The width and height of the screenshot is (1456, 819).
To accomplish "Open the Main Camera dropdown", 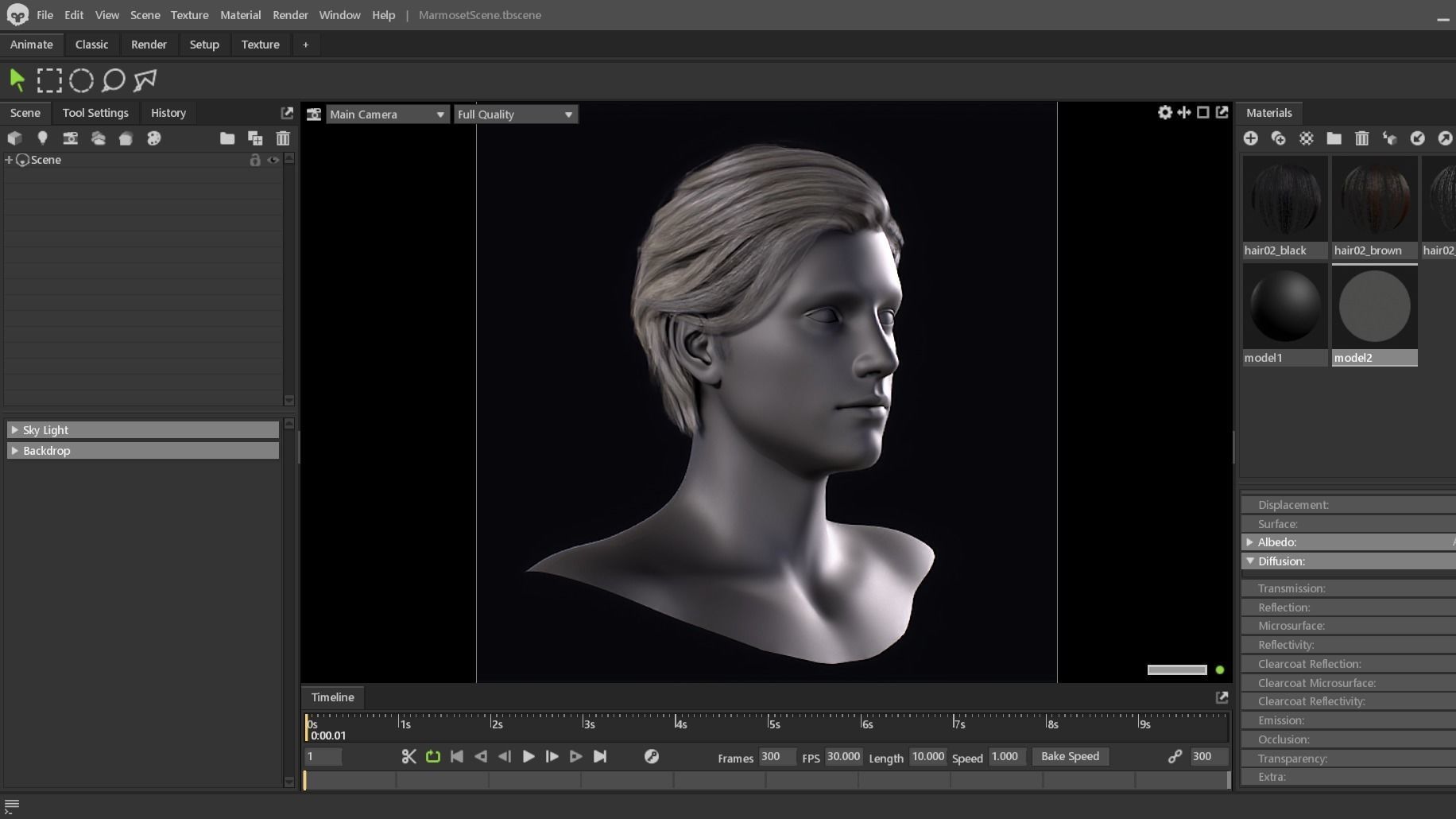I will pos(386,115).
